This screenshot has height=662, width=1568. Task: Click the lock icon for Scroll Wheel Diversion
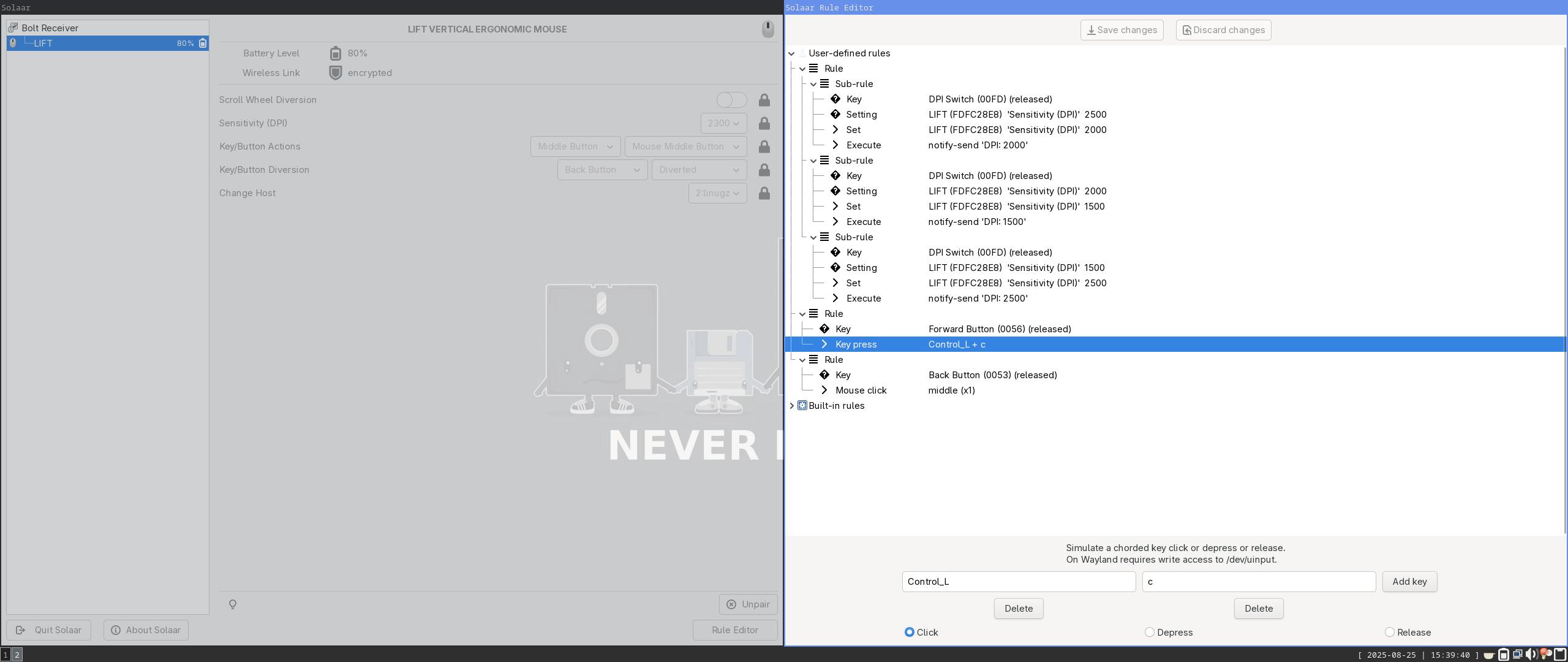pyautogui.click(x=764, y=100)
